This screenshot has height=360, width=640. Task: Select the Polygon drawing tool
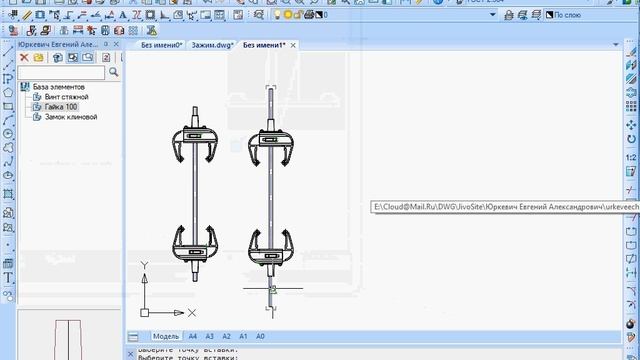coord(8,93)
